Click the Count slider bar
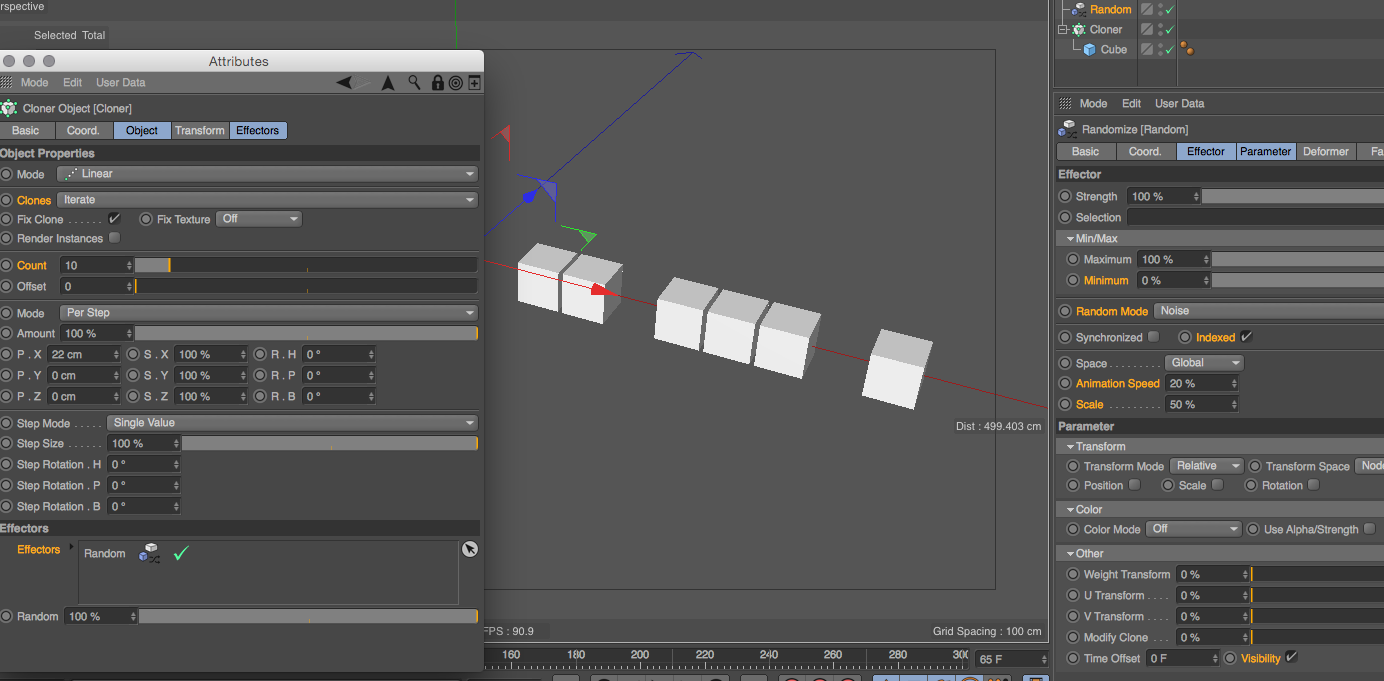Viewport: 1384px width, 681px height. tap(306, 265)
